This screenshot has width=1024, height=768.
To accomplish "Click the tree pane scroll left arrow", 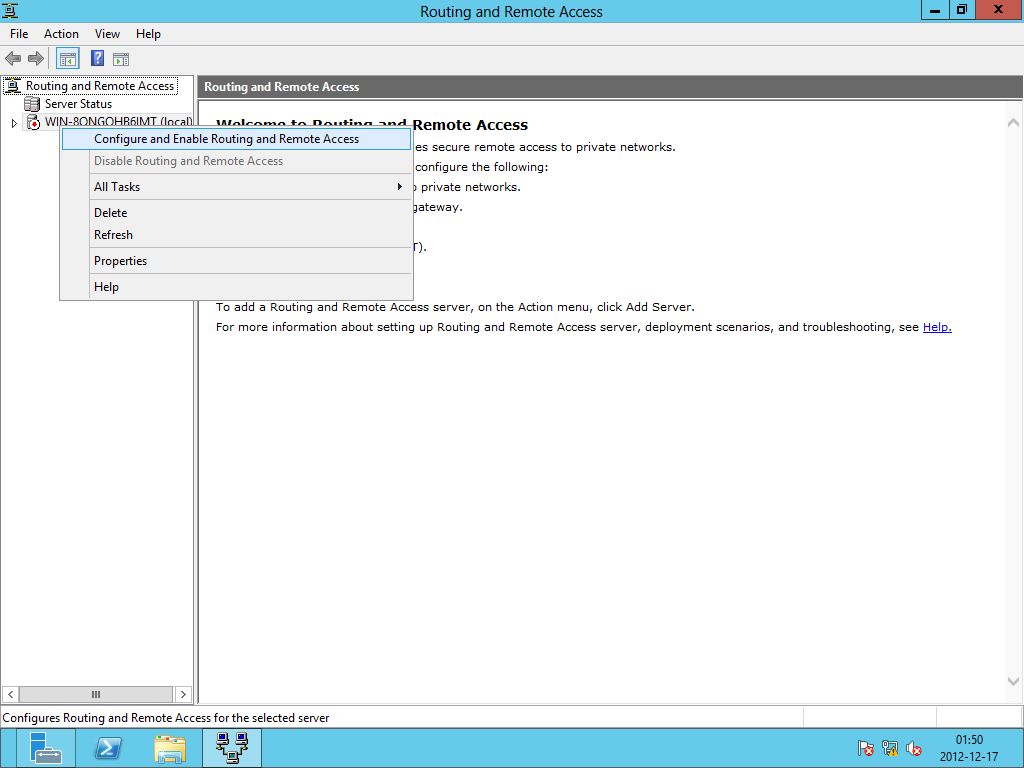I will tap(10, 694).
